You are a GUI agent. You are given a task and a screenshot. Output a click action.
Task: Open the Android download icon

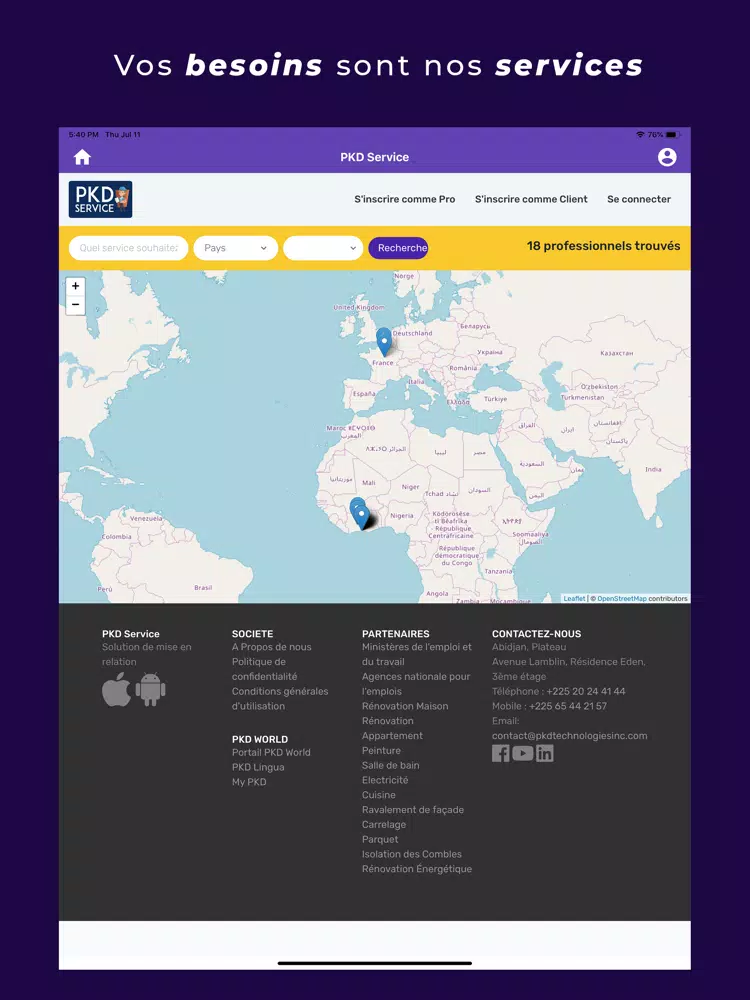click(x=151, y=690)
